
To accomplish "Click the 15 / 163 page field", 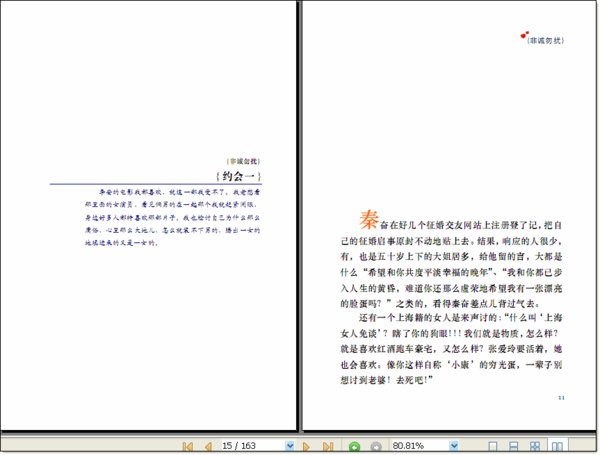I will pyautogui.click(x=253, y=445).
